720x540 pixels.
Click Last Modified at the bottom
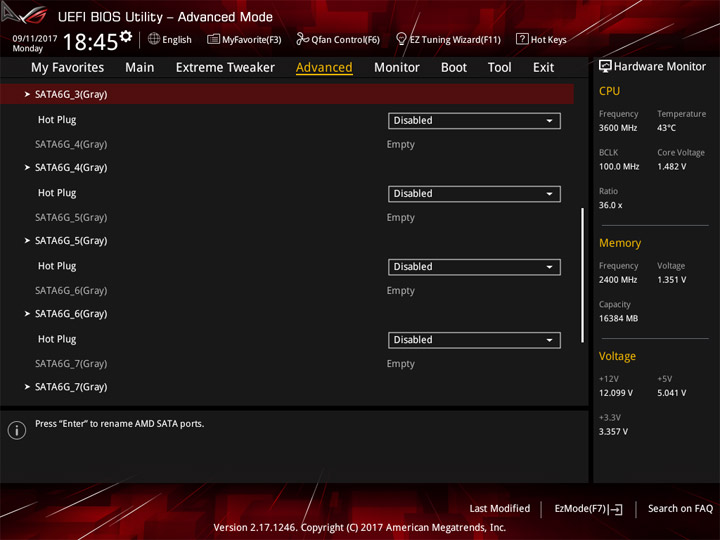click(500, 508)
